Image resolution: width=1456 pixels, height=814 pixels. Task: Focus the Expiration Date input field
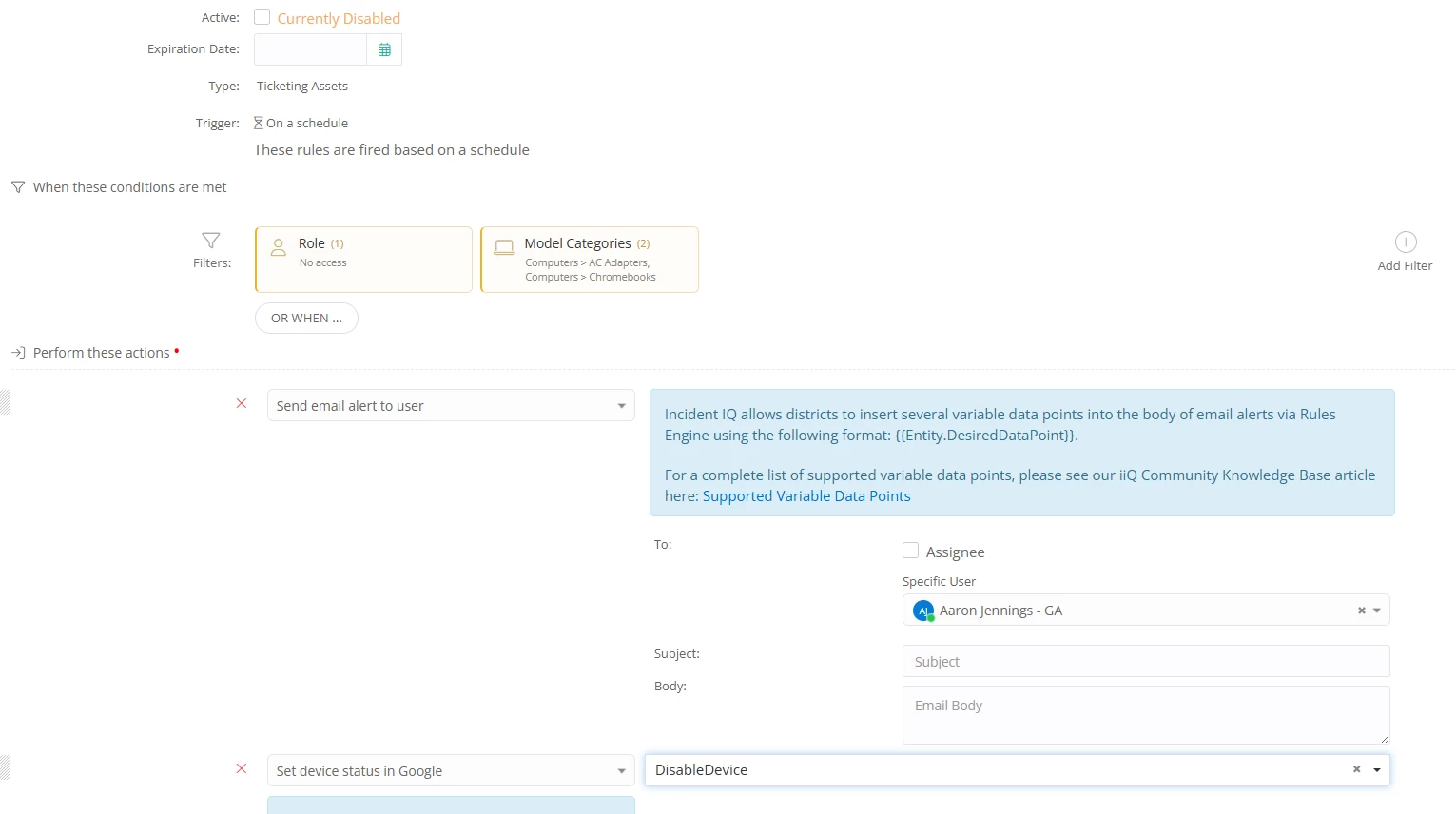310,49
